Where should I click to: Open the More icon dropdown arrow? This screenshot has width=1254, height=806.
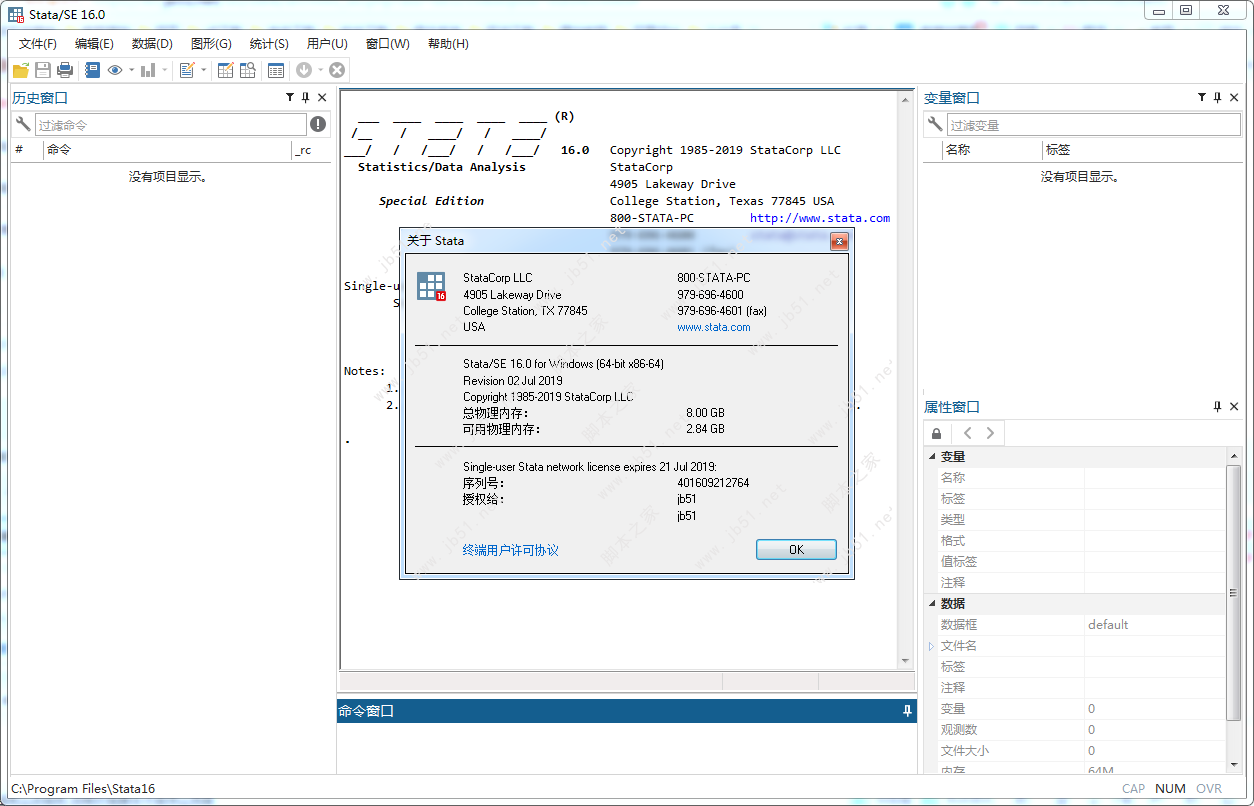321,70
